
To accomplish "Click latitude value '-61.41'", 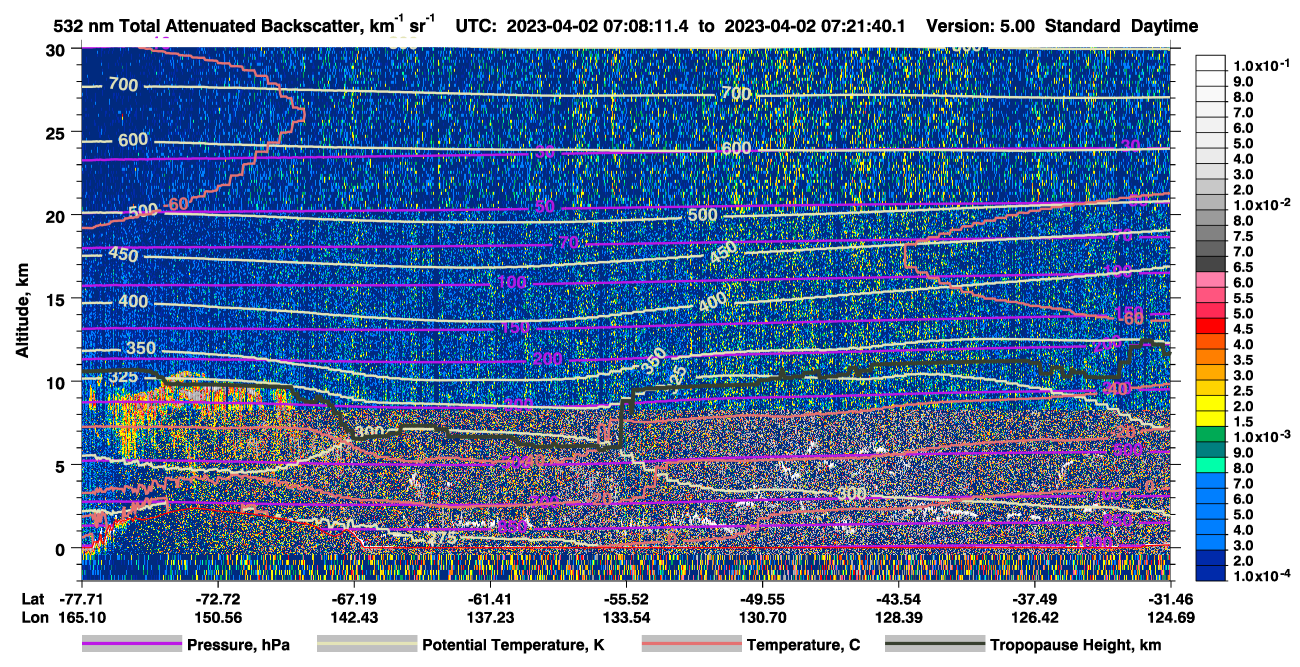I will coord(489,598).
